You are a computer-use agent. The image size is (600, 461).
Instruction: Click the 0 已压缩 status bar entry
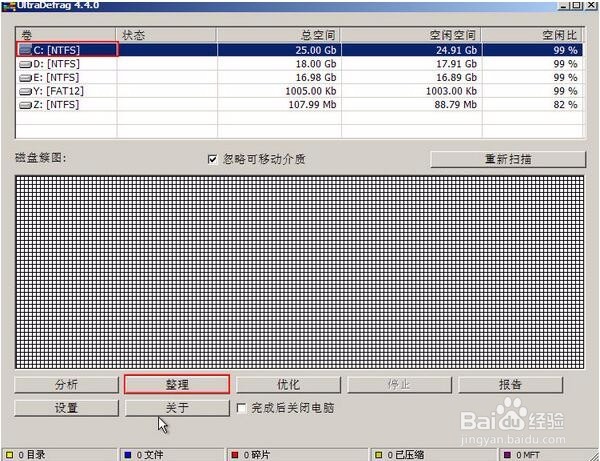click(x=433, y=454)
